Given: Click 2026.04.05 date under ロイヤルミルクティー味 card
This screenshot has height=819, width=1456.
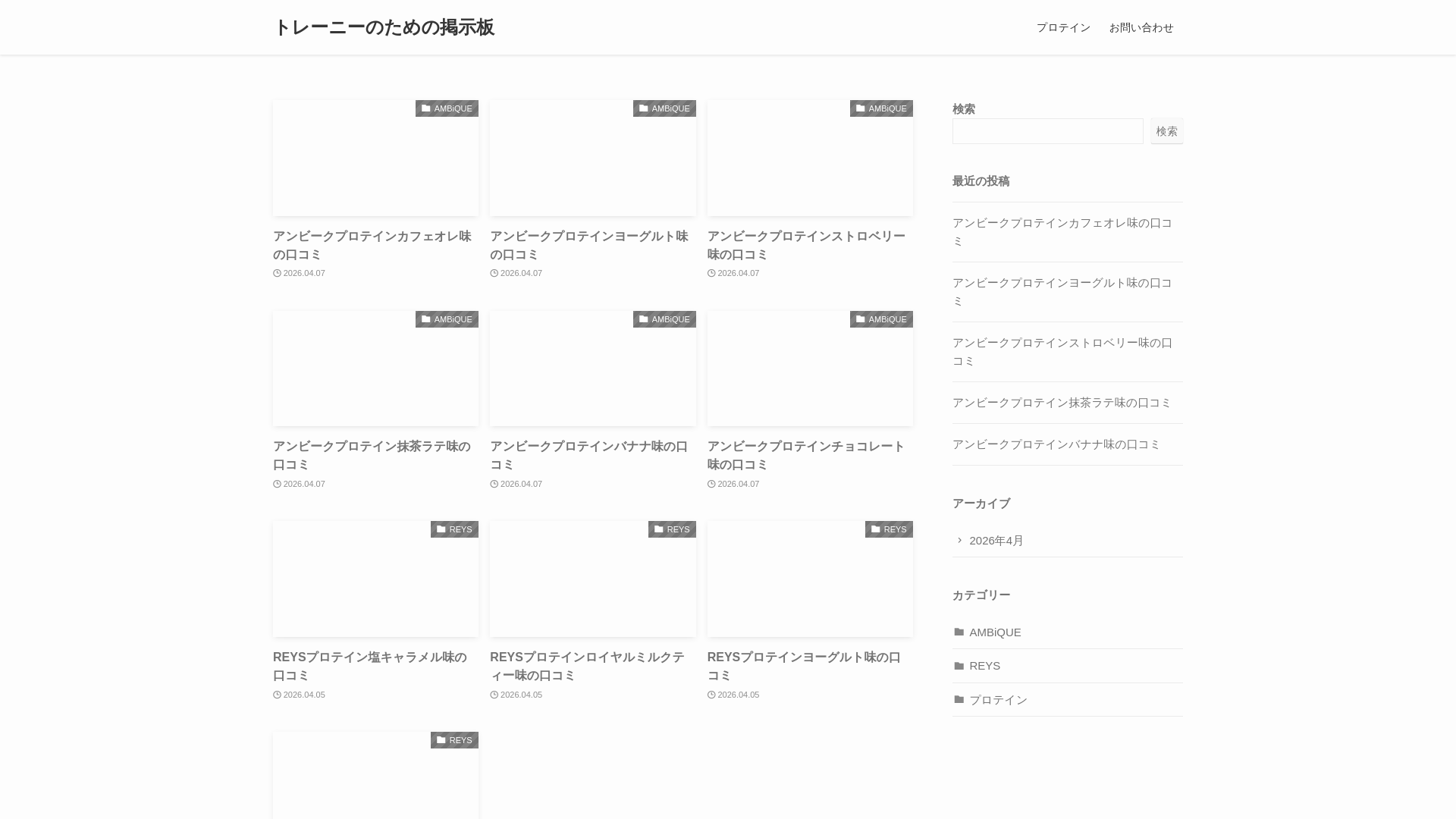Looking at the screenshot, I should point(516,695).
